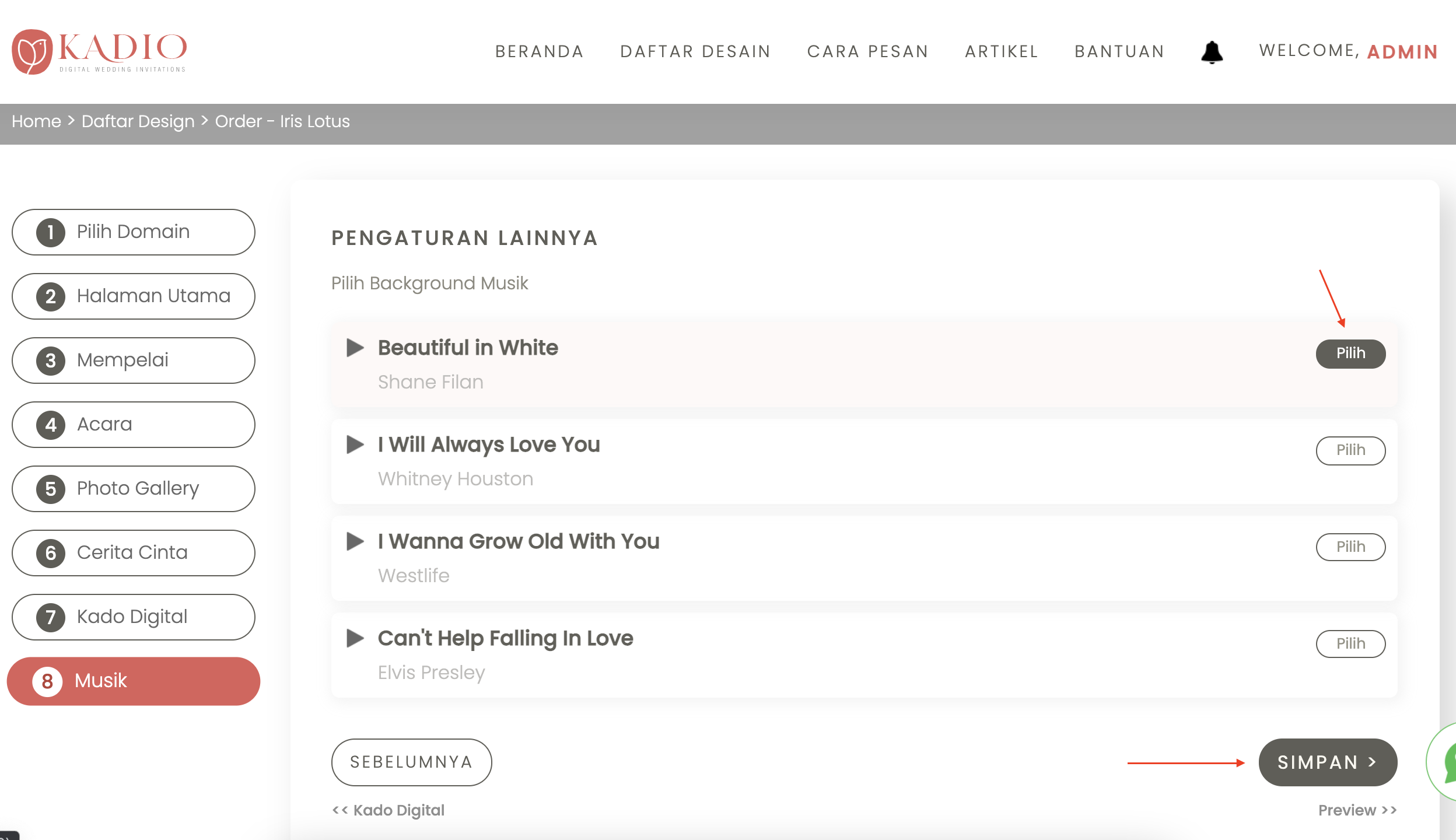The height and width of the screenshot is (840, 1456).
Task: Choose Pilih for Whitney Houston song
Action: [1350, 450]
